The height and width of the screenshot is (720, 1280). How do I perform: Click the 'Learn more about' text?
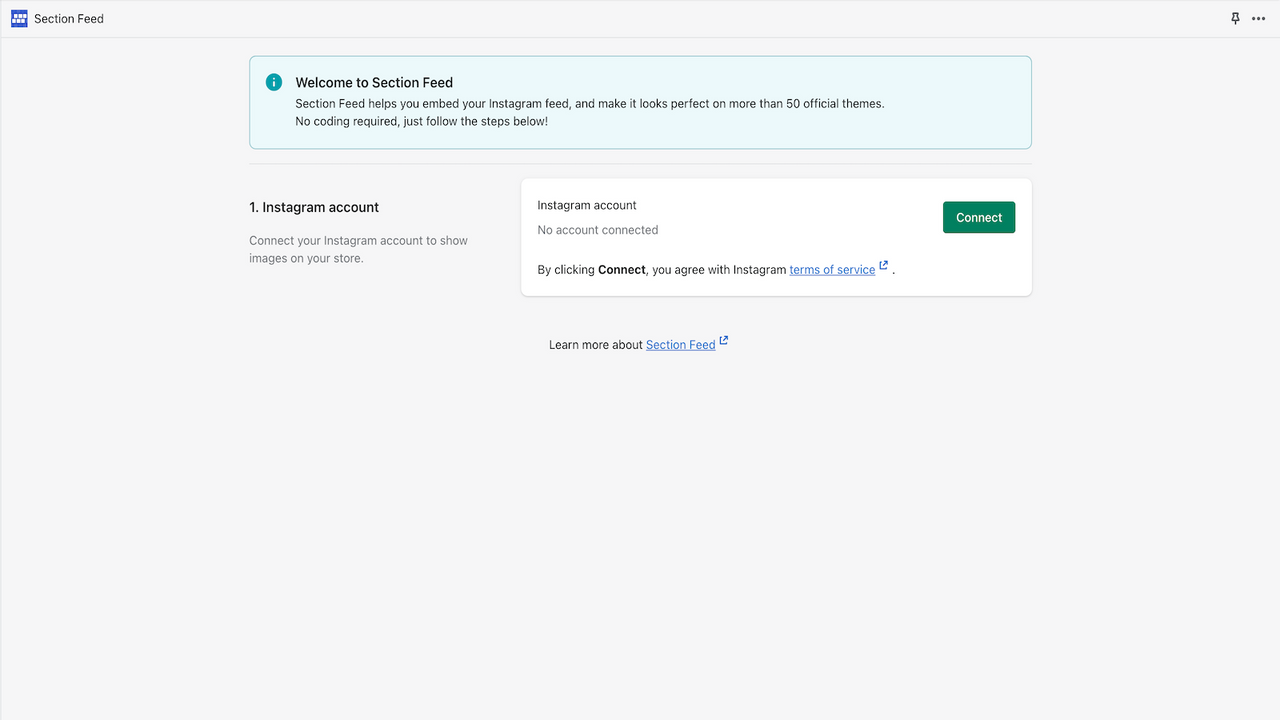596,345
